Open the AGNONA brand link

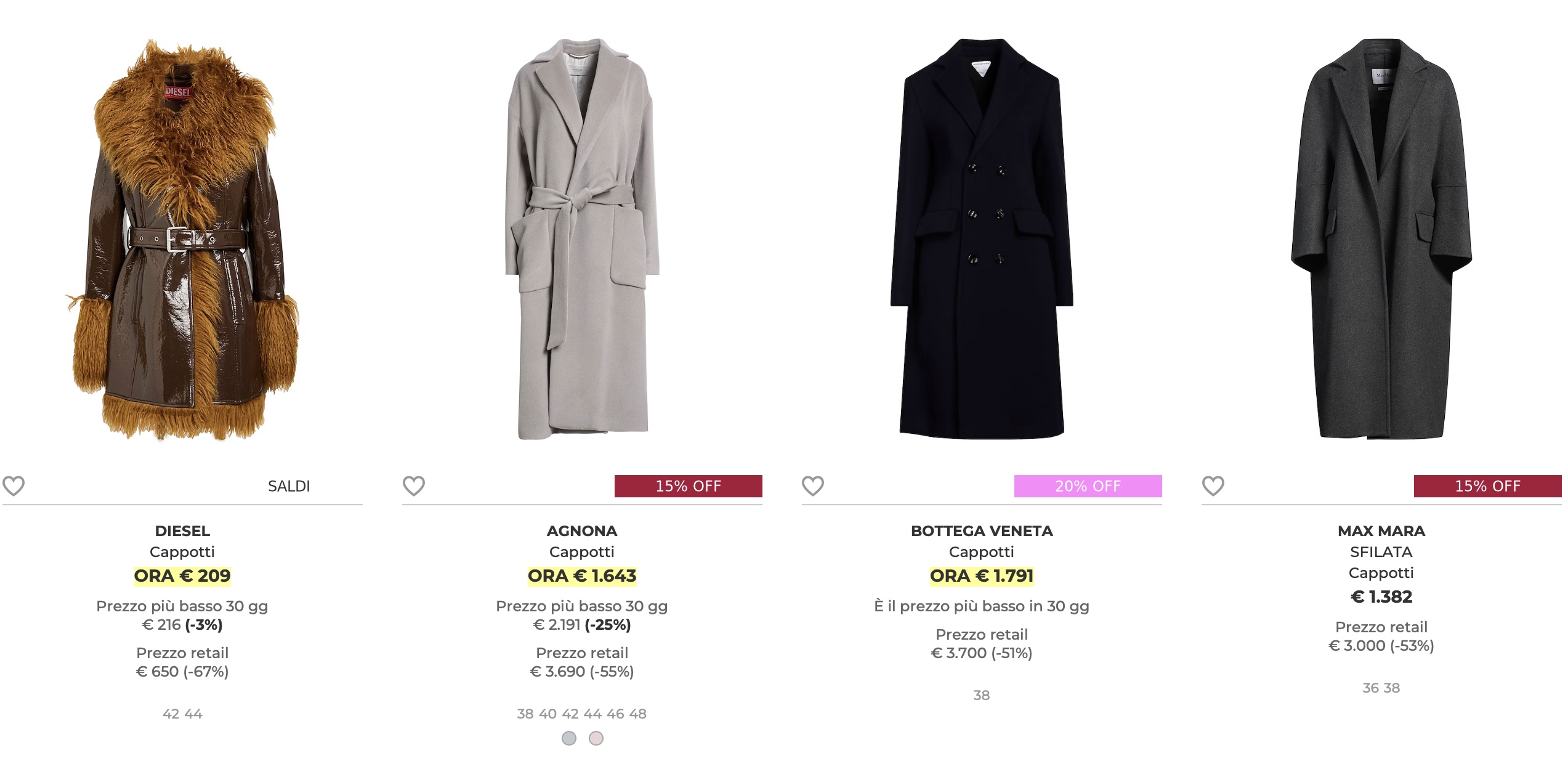pyautogui.click(x=582, y=531)
